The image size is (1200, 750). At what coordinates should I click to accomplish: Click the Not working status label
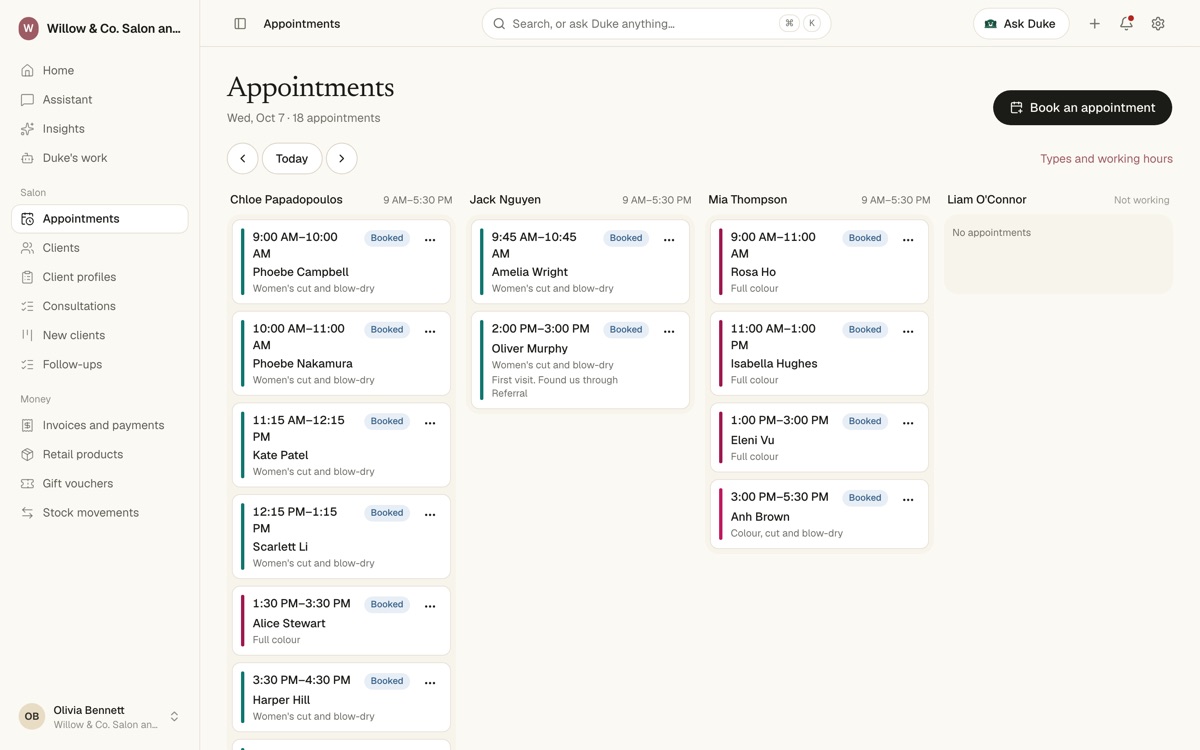click(x=1141, y=200)
